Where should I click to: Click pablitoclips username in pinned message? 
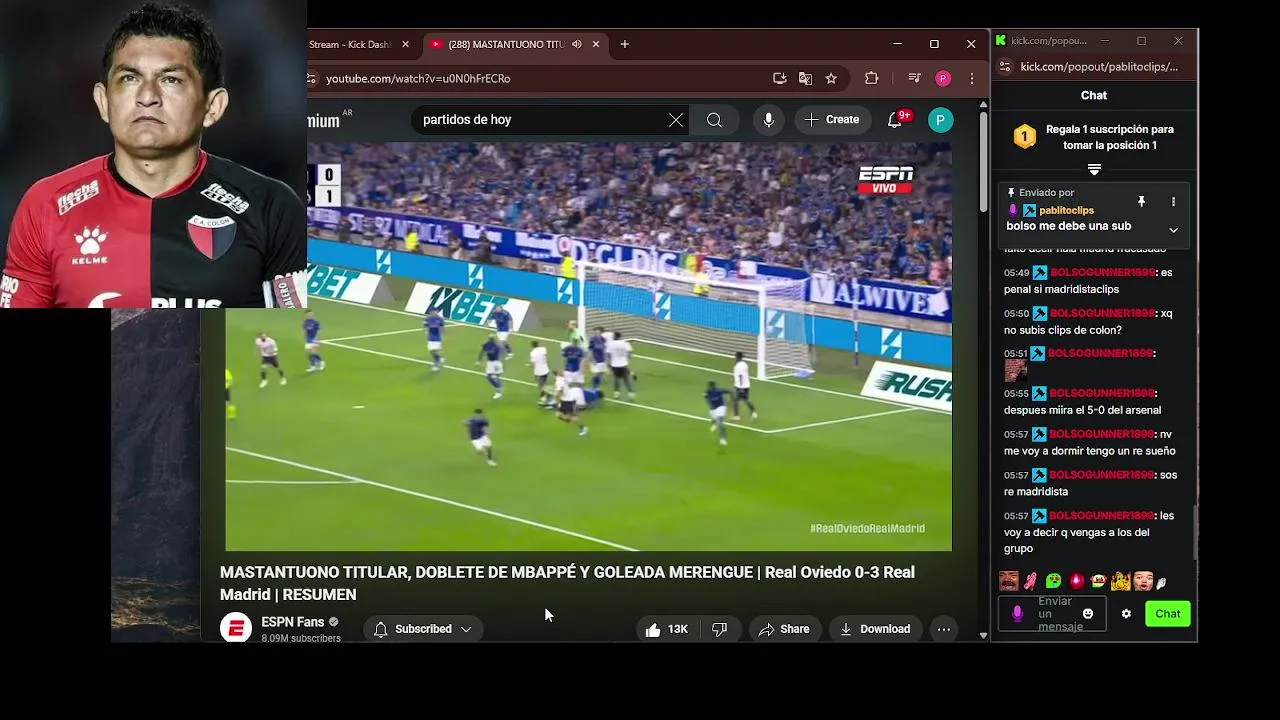1066,211
